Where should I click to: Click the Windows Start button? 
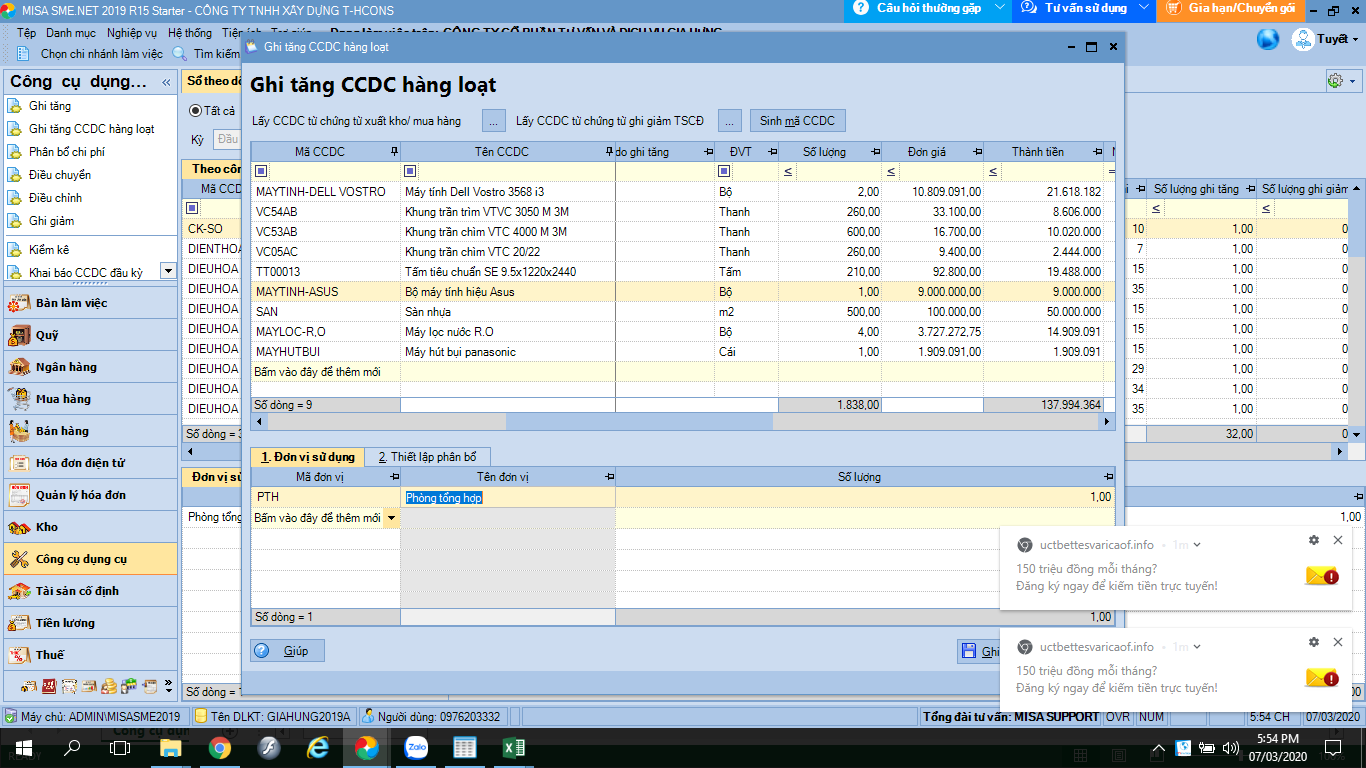(x=23, y=748)
